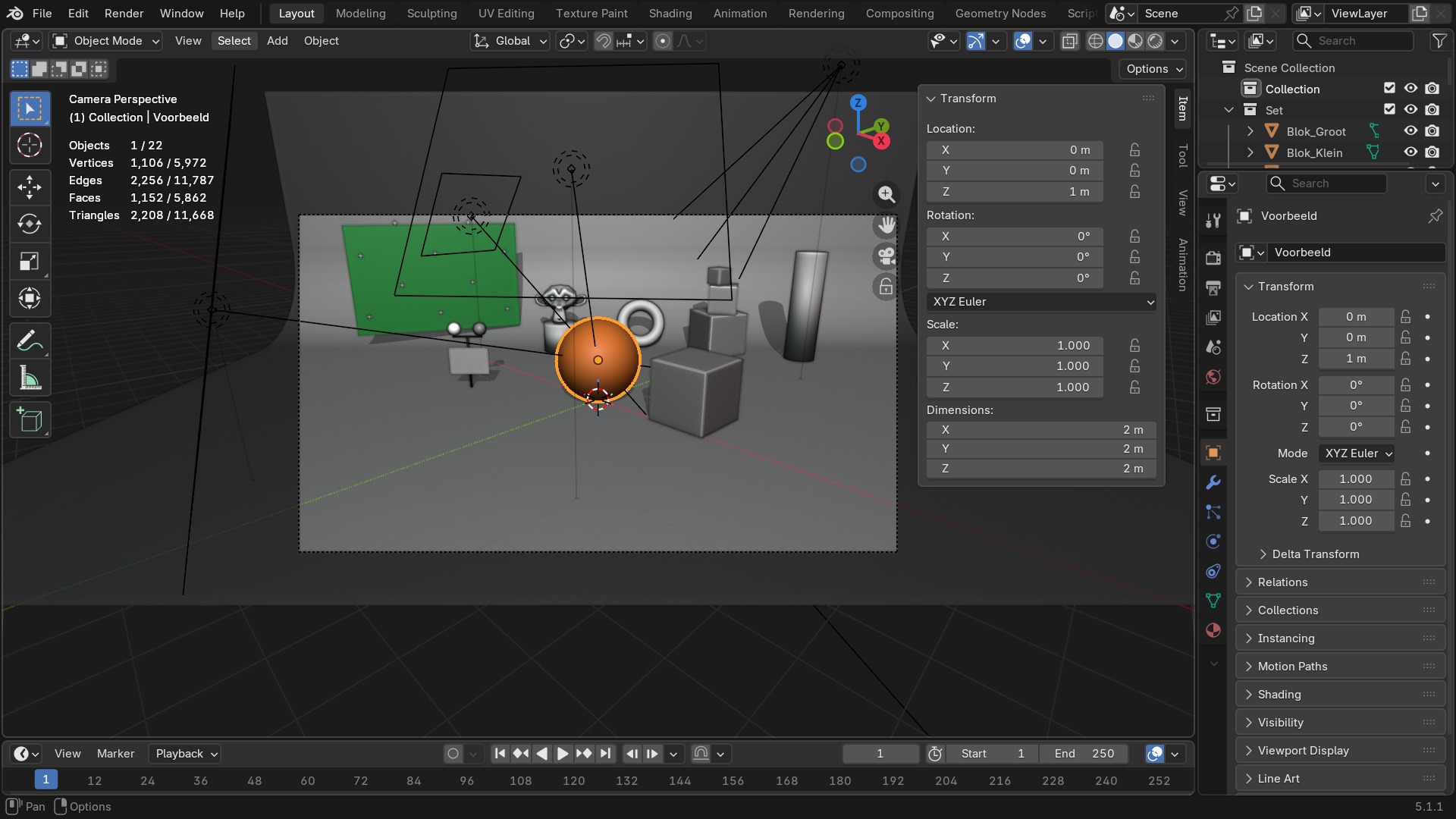Disable rendering for Collection camera icon
The height and width of the screenshot is (819, 1456).
[1432, 89]
